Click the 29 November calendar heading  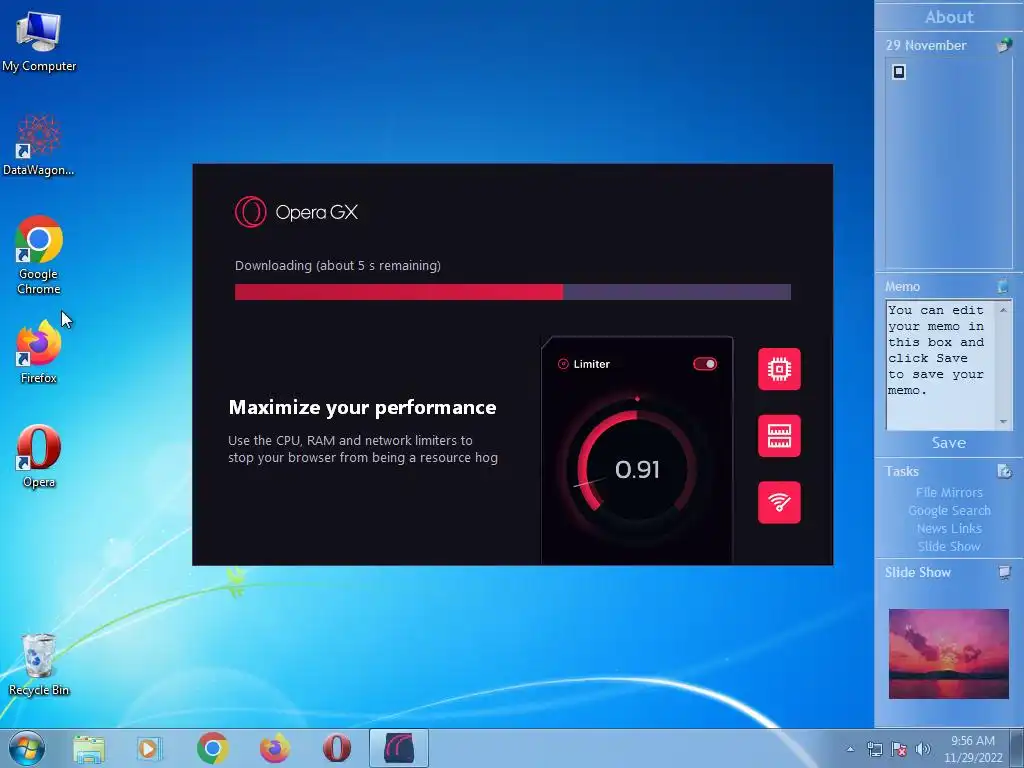click(x=926, y=45)
